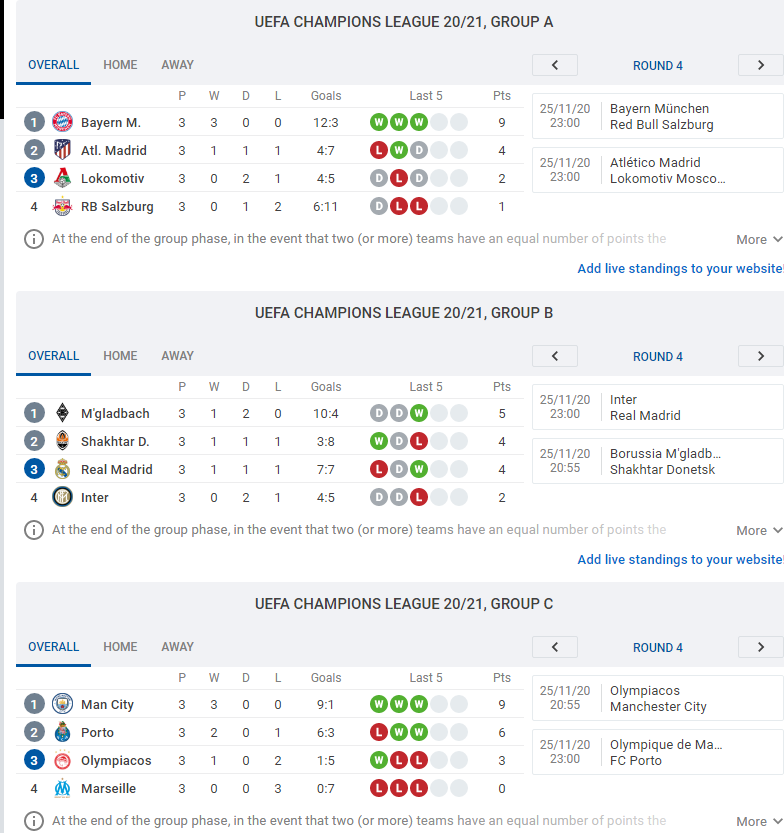This screenshot has height=833, width=784.
Task: Switch to the Away tab in Group B
Action: pyautogui.click(x=177, y=356)
